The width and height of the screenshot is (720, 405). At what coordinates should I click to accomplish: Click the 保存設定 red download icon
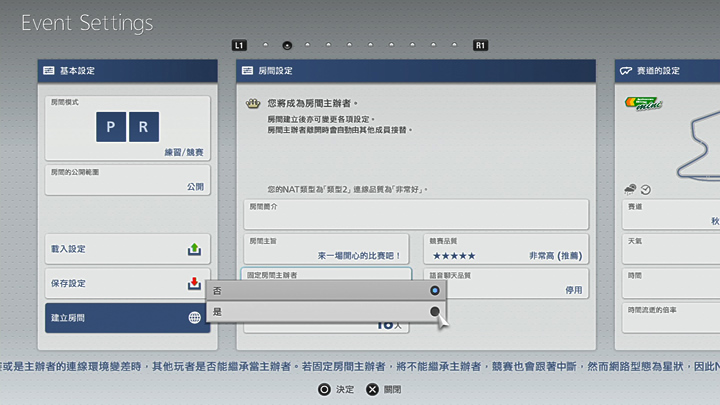pyautogui.click(x=194, y=283)
